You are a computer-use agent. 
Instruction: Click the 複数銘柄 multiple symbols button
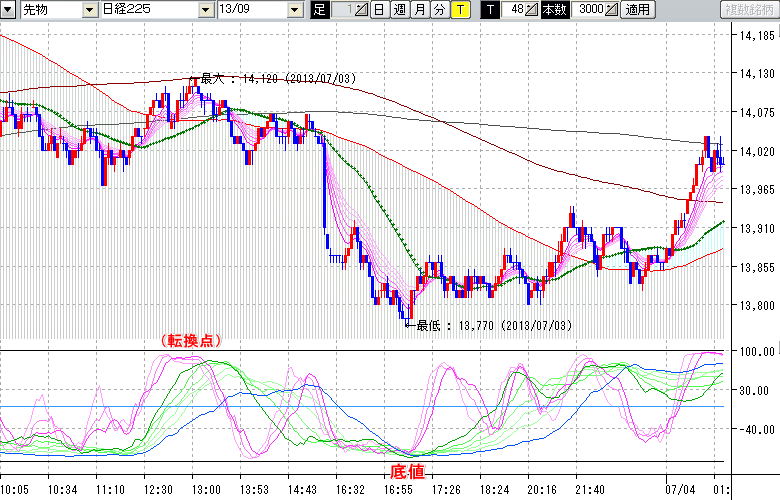pyautogui.click(x=748, y=10)
